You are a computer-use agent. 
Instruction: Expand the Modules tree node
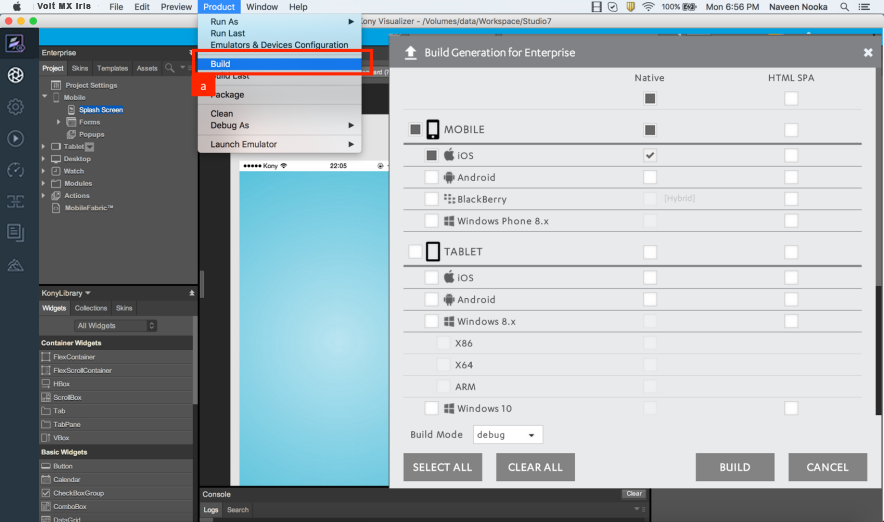[x=44, y=183]
